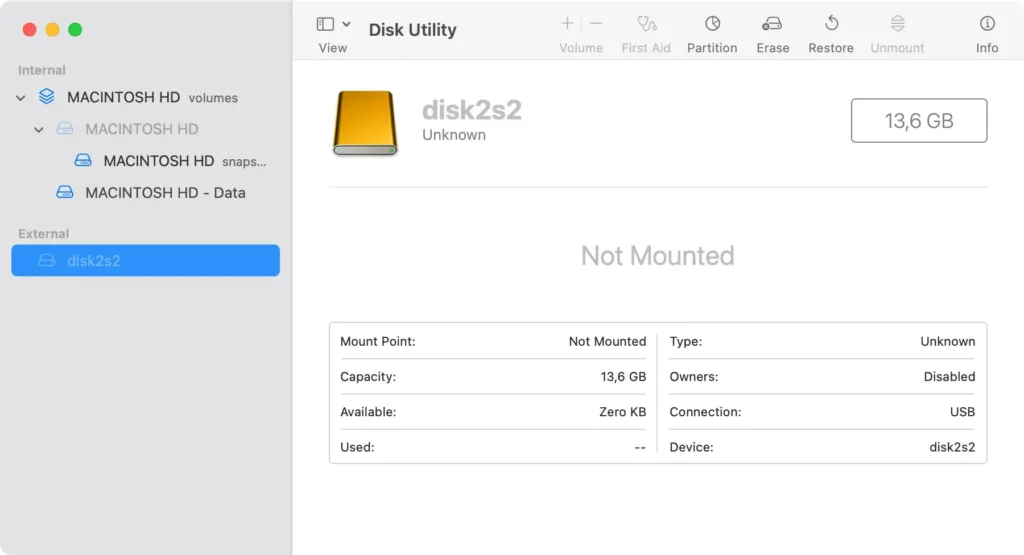Click the volumes container stack icon

pos(46,97)
